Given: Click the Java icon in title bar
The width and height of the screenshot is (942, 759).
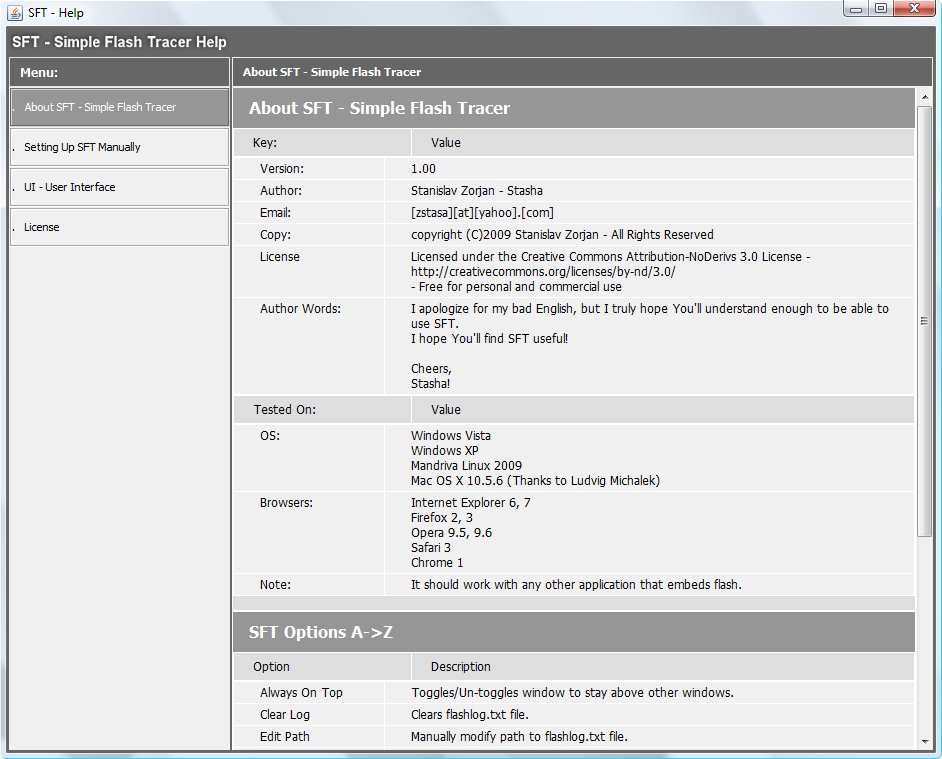Looking at the screenshot, I should (15, 13).
